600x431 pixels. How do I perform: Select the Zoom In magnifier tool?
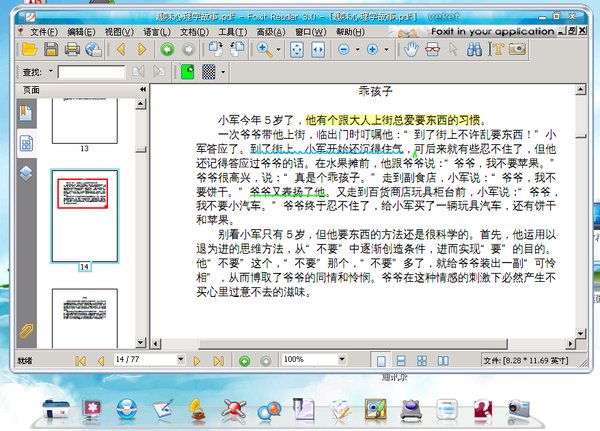click(264, 49)
